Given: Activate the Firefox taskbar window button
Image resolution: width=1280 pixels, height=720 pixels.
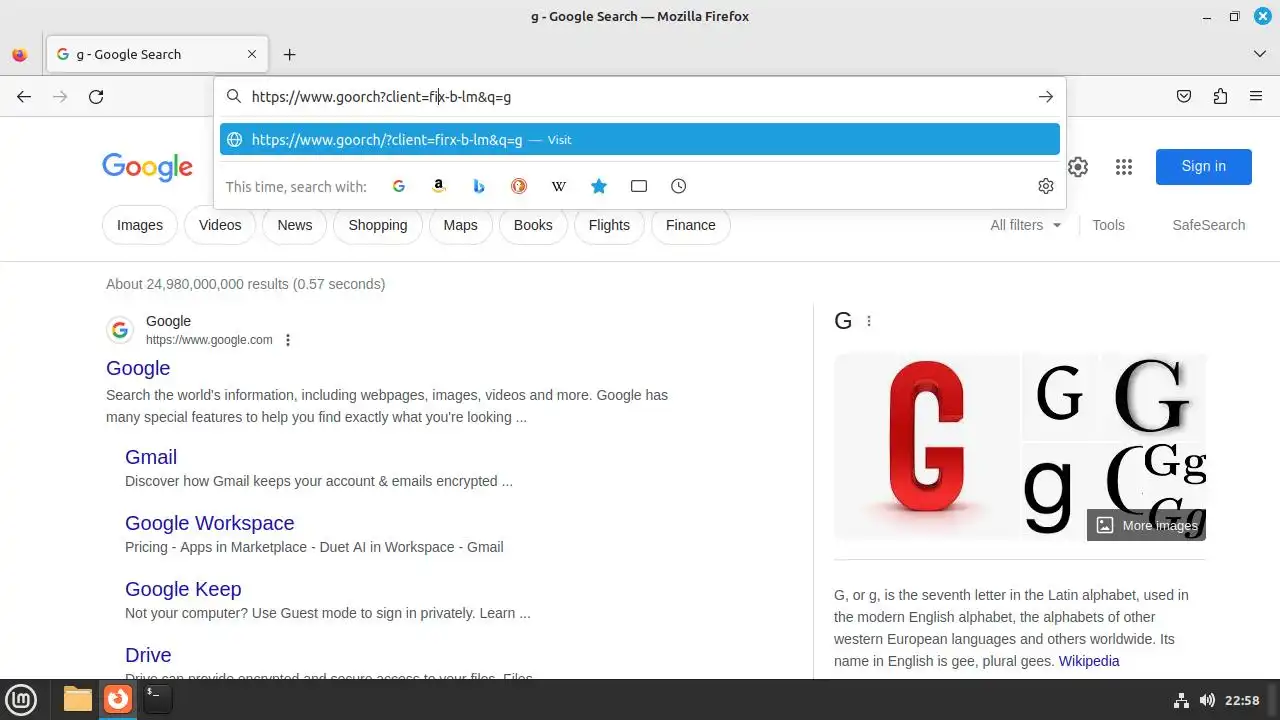Looking at the screenshot, I should point(118,699).
